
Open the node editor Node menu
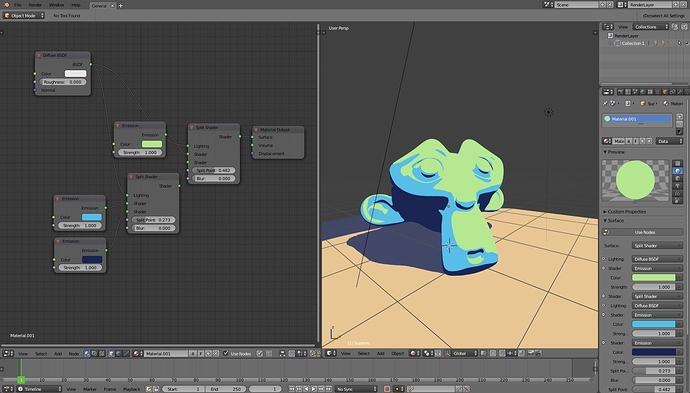point(73,353)
